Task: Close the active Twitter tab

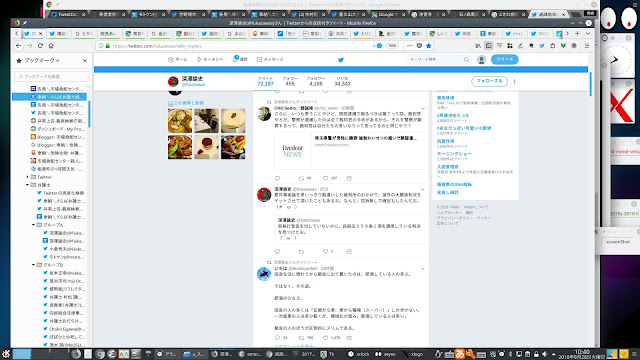Action: point(40,34)
